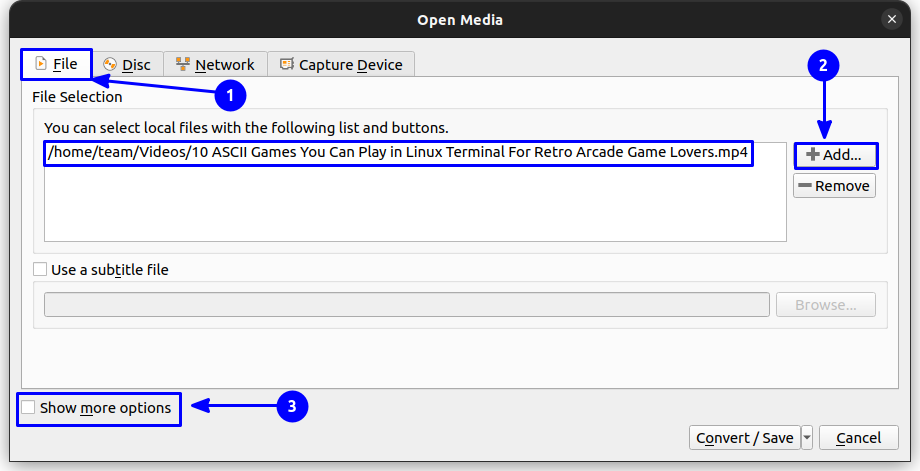
Task: Click the subtitle file path input field
Action: tap(406, 305)
